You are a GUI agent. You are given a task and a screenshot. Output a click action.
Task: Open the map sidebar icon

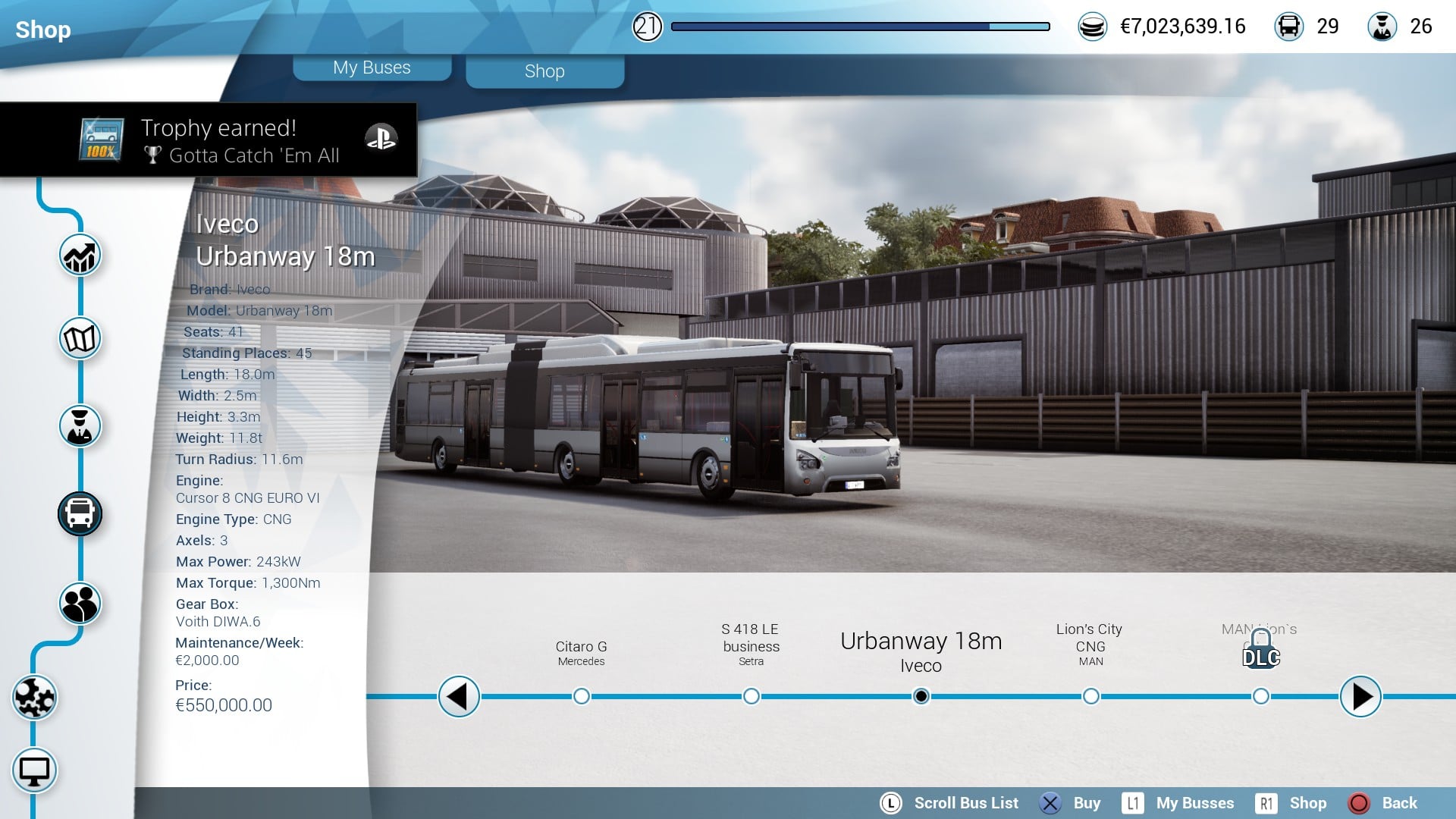(x=80, y=339)
